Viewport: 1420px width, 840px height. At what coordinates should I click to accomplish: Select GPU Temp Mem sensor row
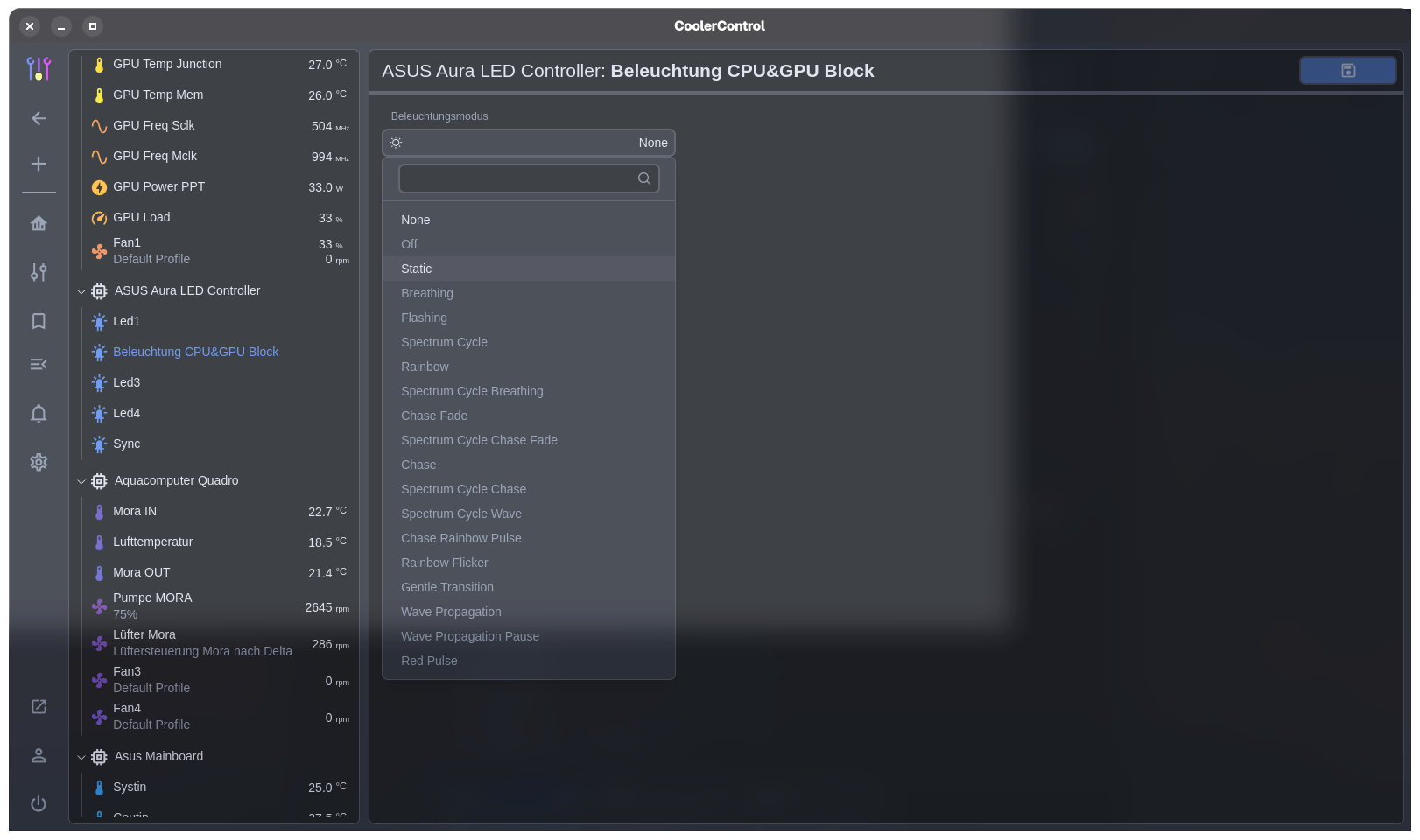pos(219,94)
